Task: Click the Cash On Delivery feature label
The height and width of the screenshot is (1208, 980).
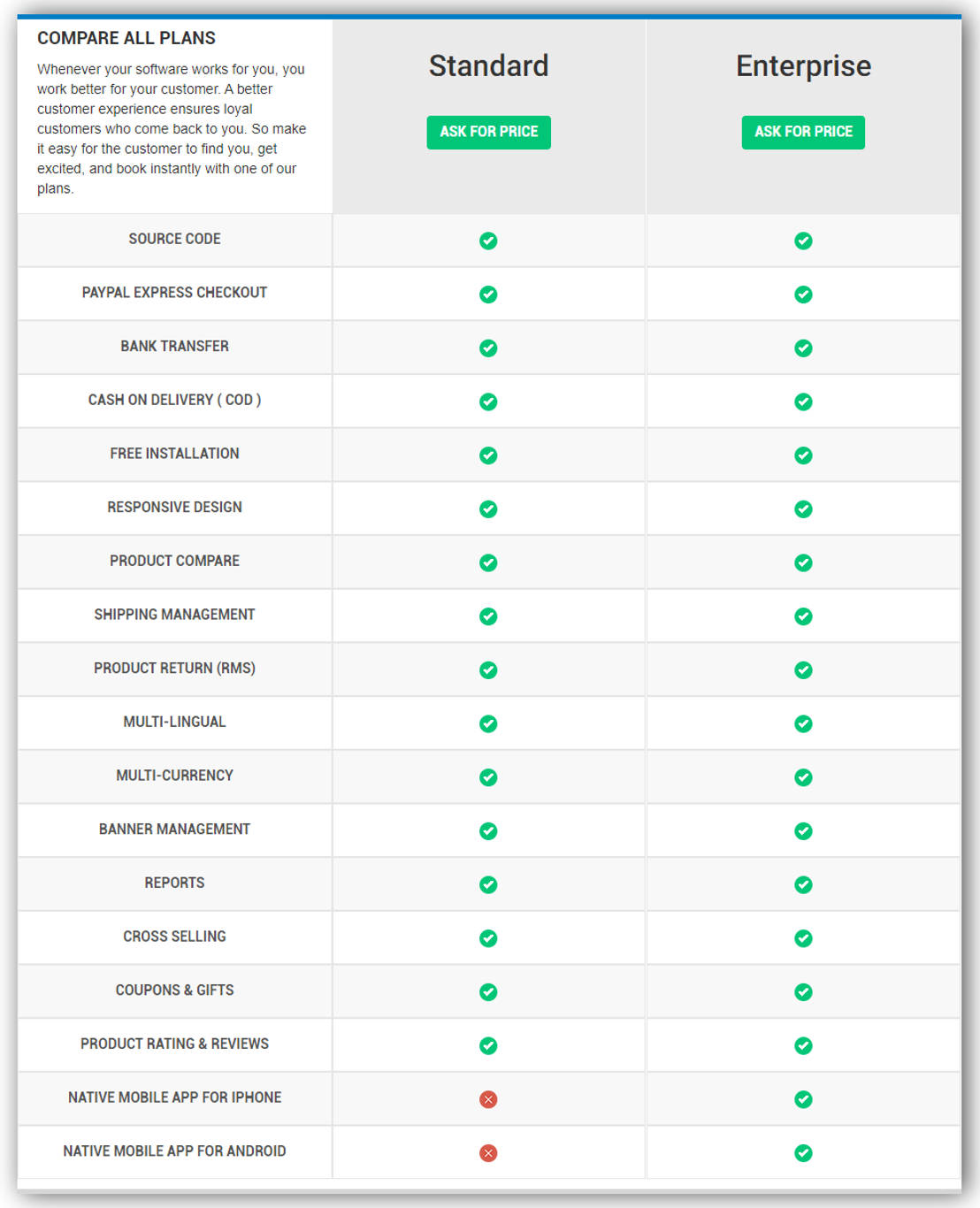Action: pyautogui.click(x=174, y=400)
